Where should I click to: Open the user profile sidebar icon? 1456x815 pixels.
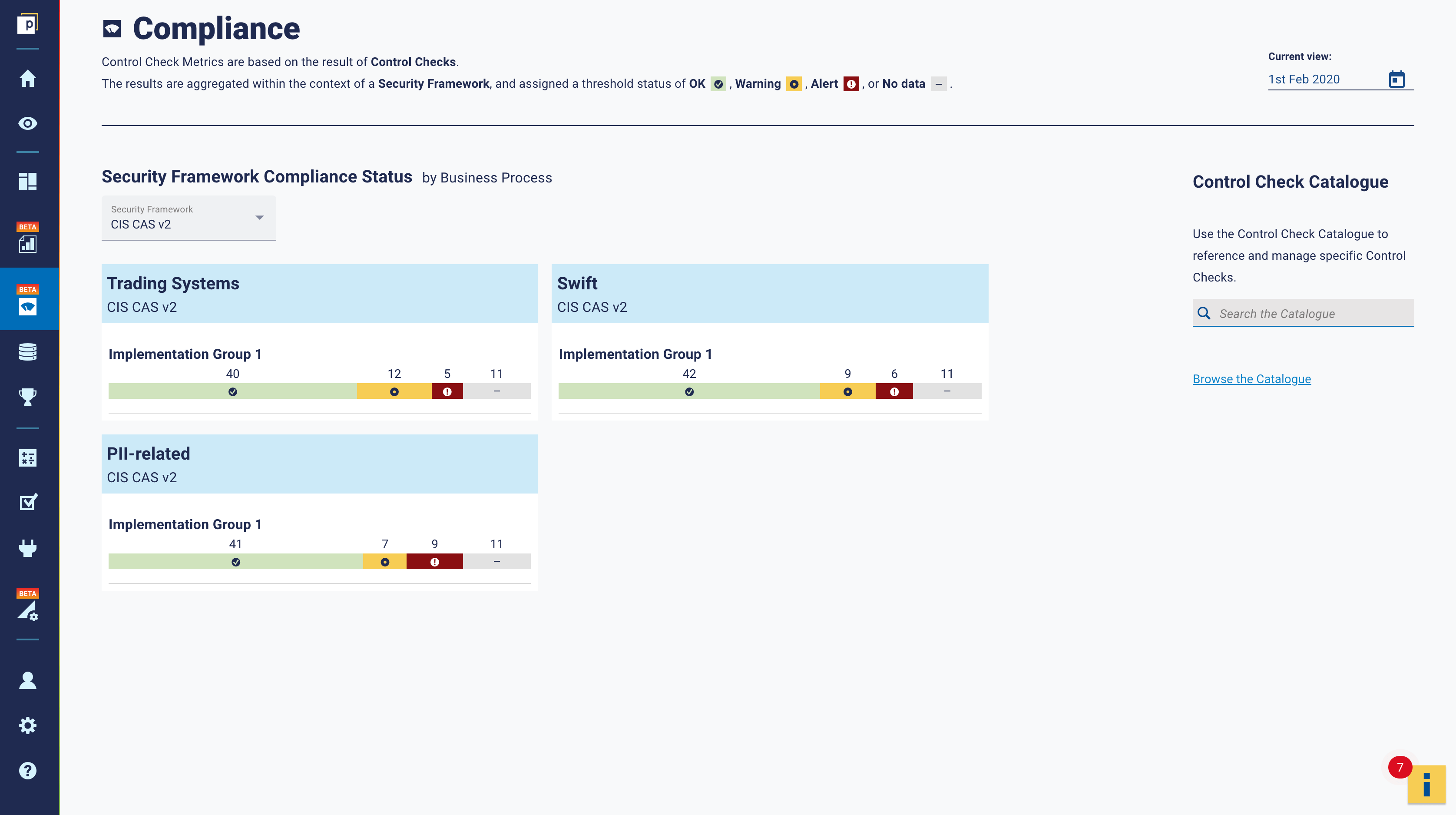click(x=28, y=680)
